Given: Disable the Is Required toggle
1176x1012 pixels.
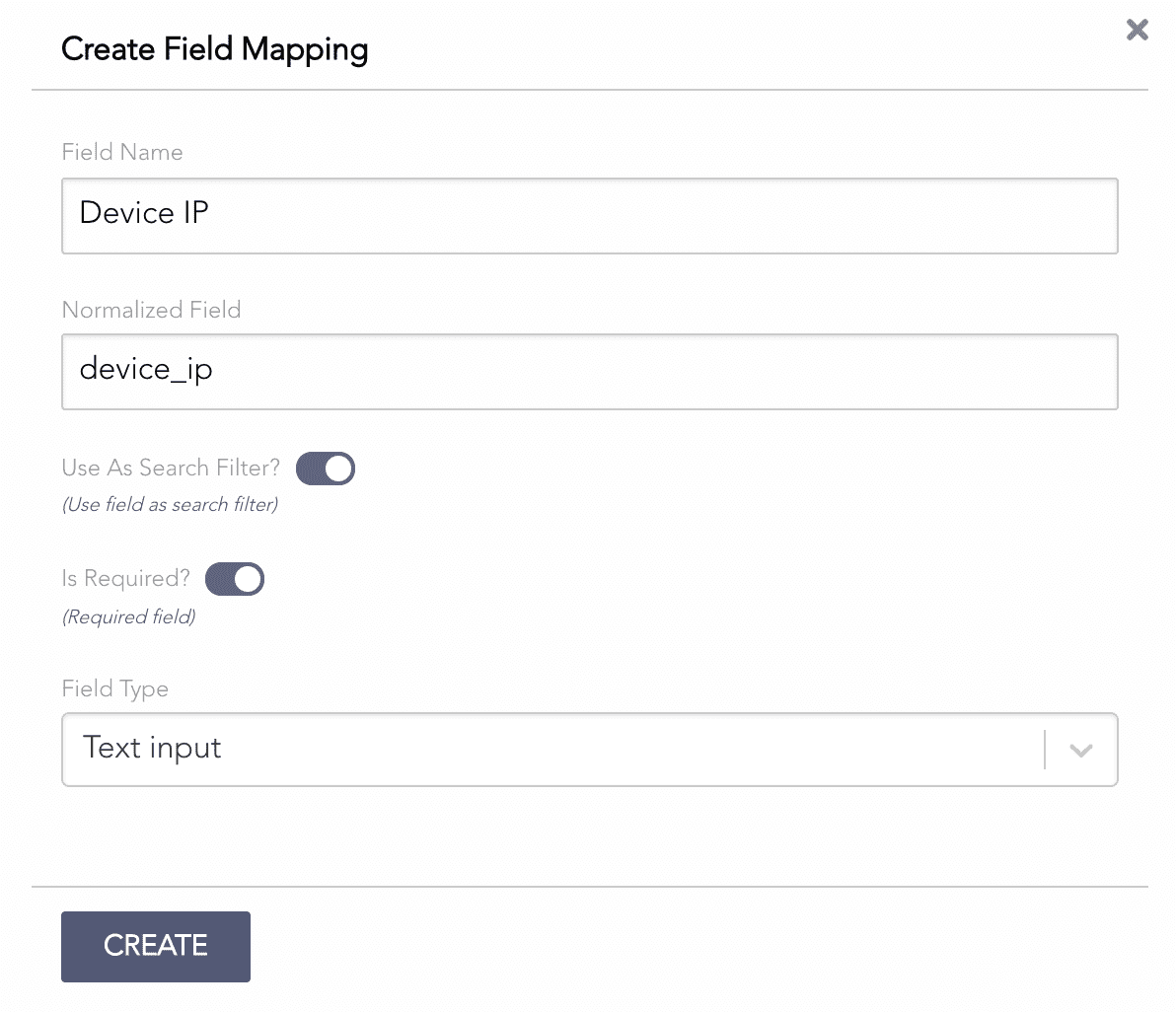Looking at the screenshot, I should pos(235,579).
